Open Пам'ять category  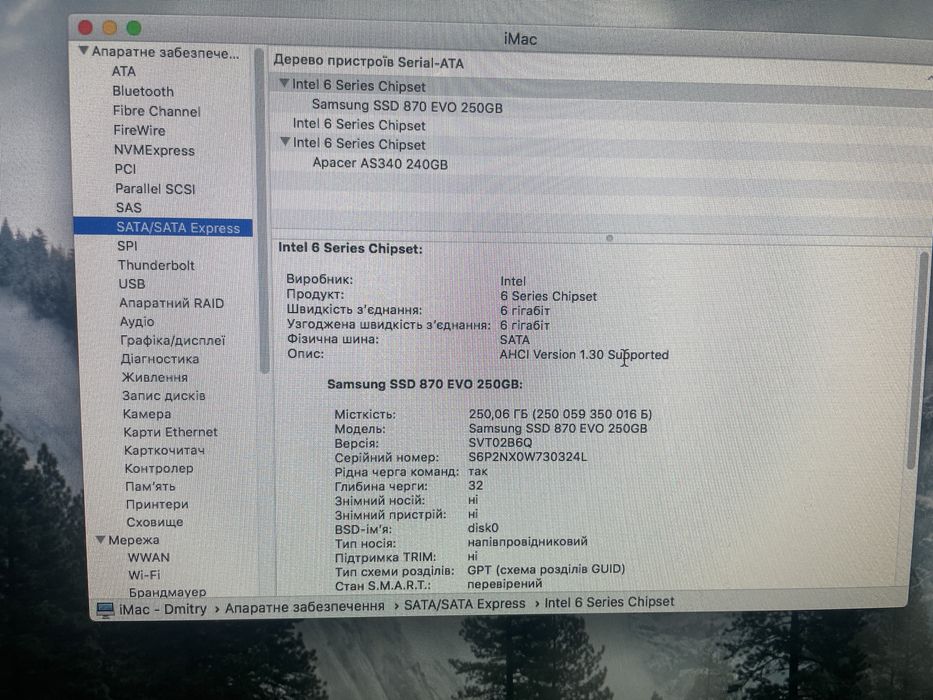150,486
